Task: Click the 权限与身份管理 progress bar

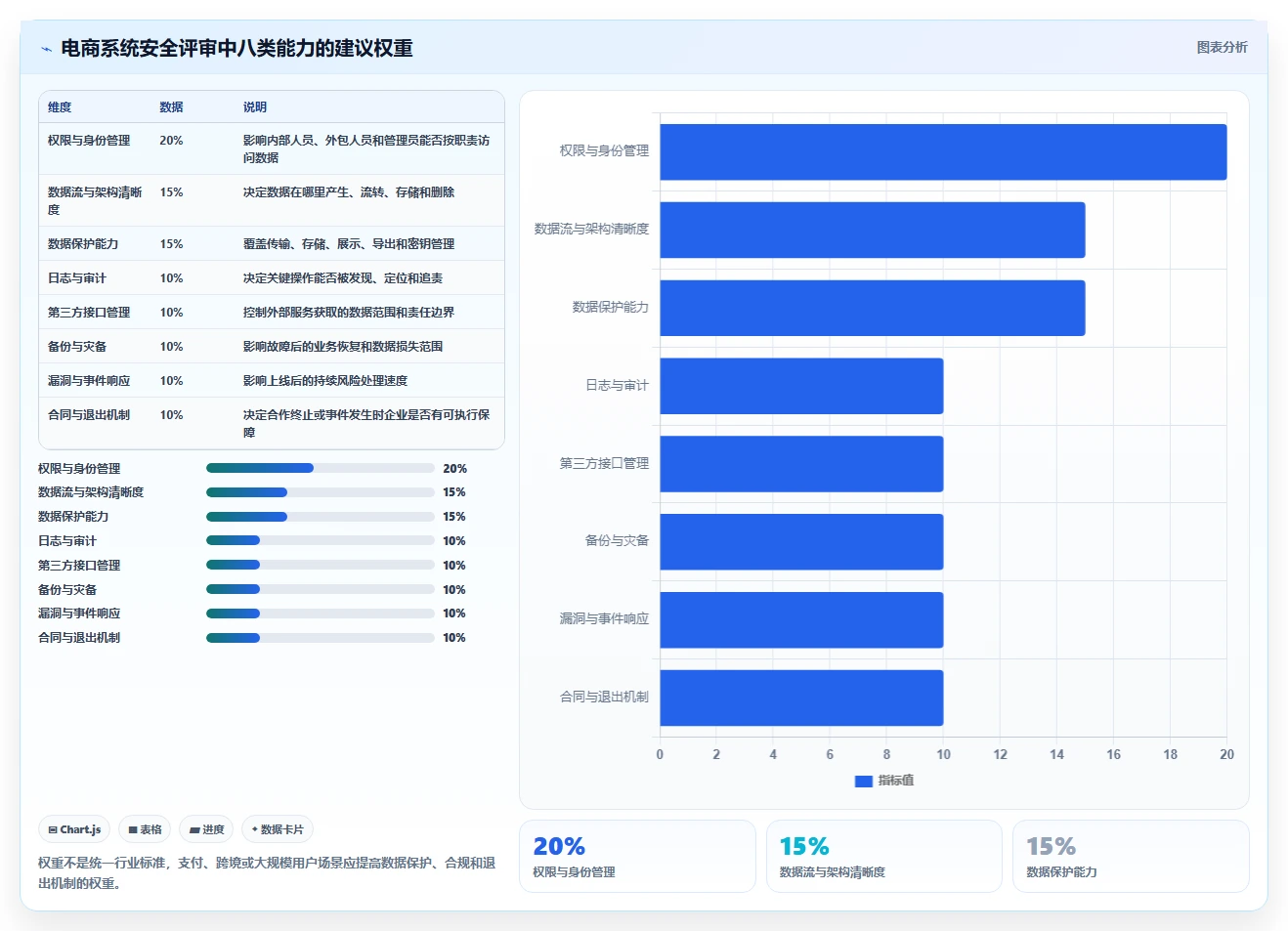Action: tap(321, 468)
